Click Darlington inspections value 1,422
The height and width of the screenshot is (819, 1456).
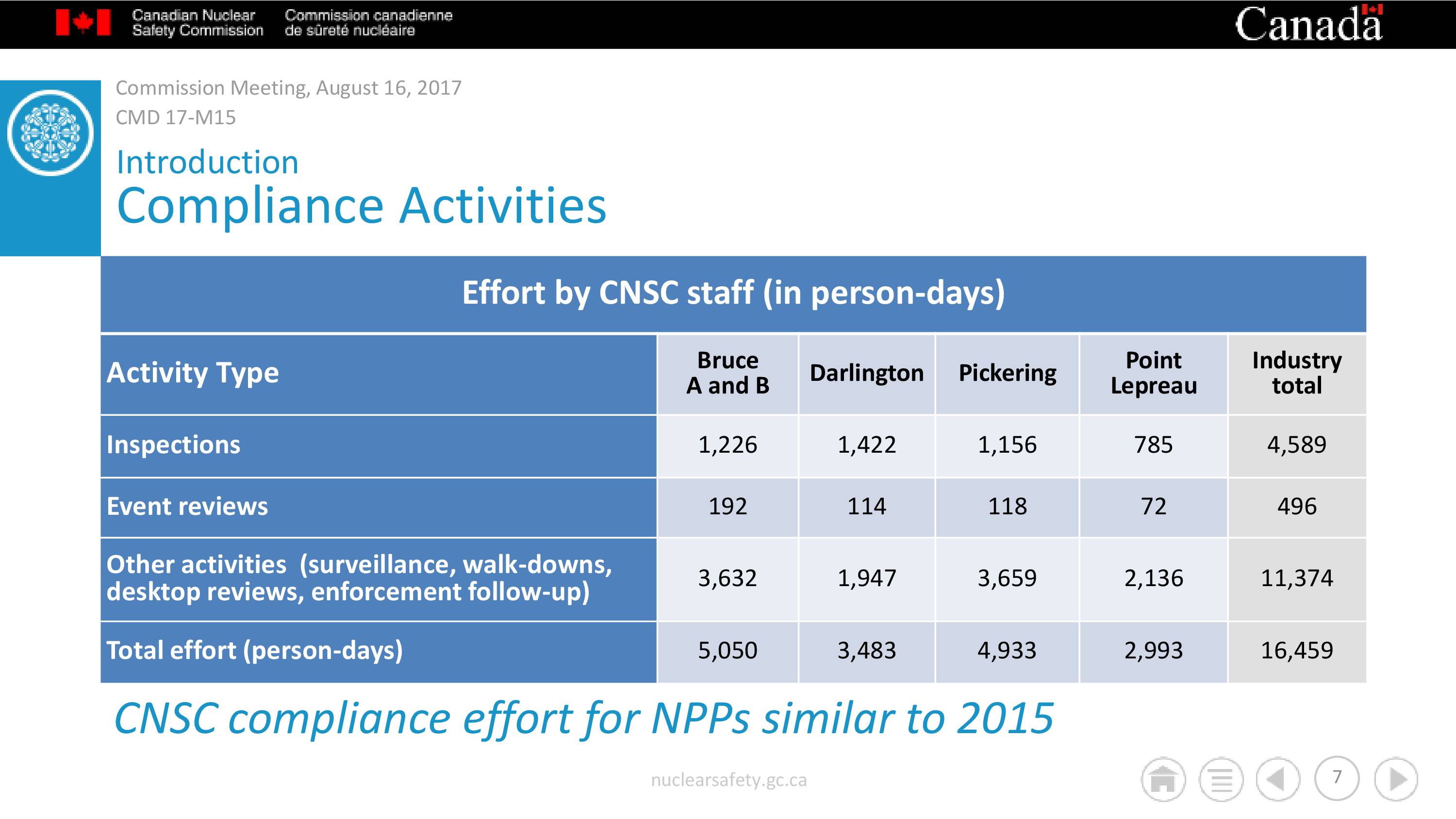(866, 445)
